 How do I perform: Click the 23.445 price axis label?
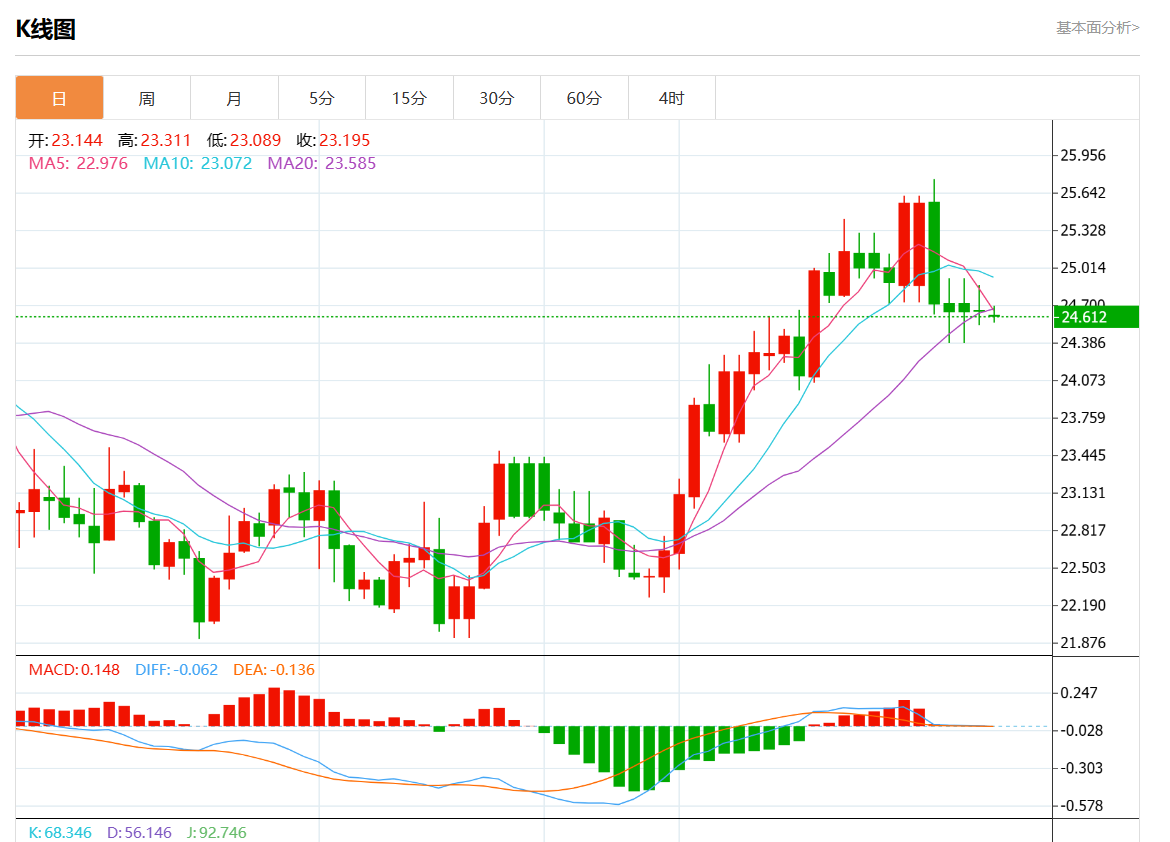point(1083,455)
